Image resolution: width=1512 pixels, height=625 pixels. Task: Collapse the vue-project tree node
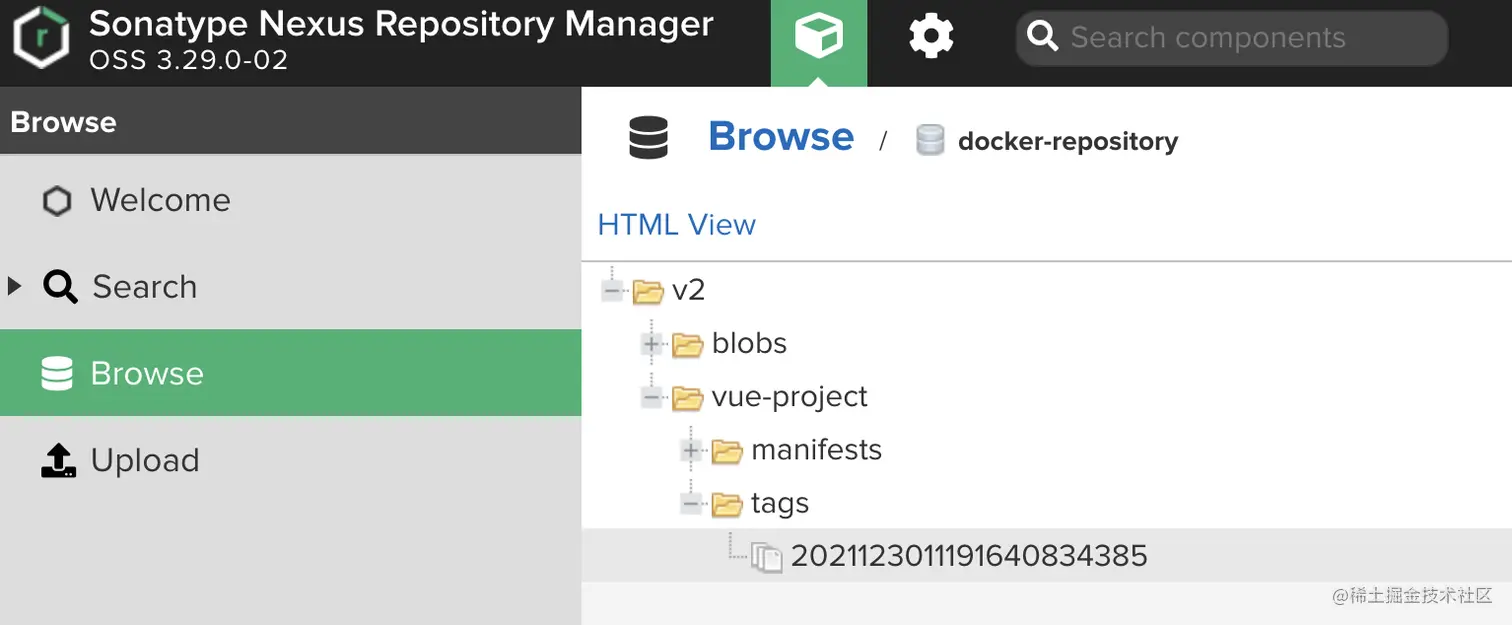click(652, 397)
